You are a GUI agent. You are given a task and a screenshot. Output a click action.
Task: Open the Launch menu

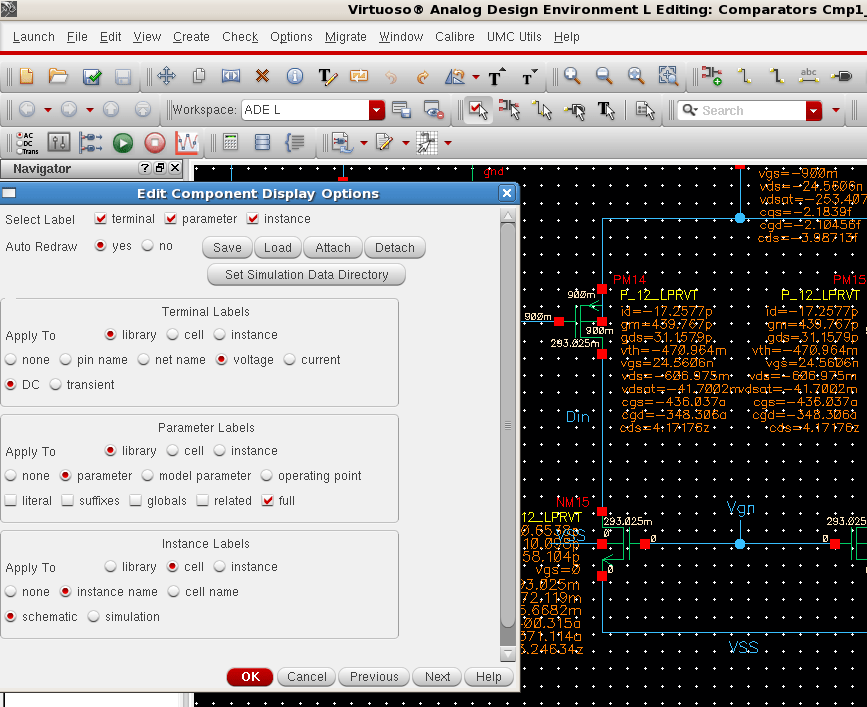[x=33, y=36]
